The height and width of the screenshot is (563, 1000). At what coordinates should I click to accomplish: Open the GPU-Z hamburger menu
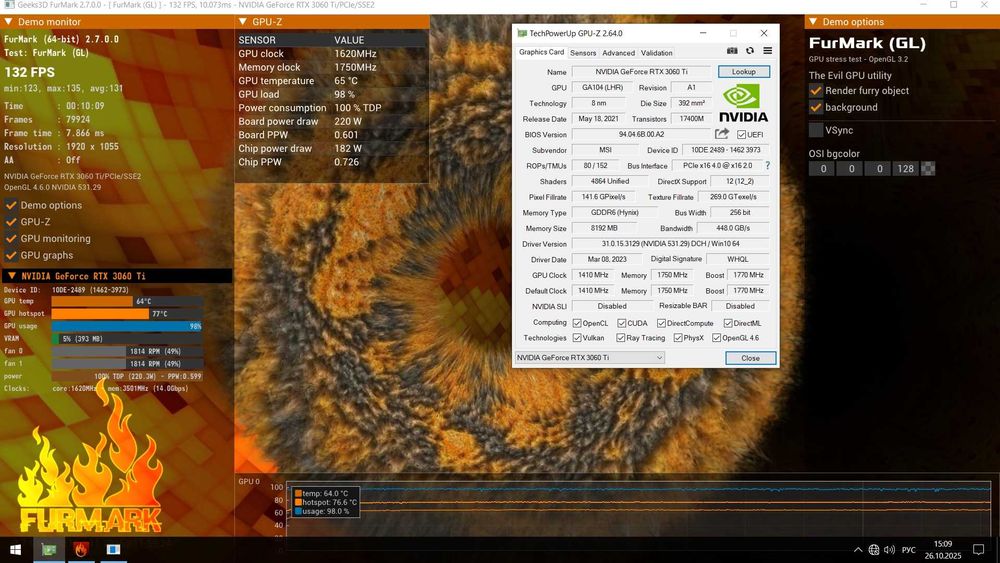pyautogui.click(x=768, y=51)
